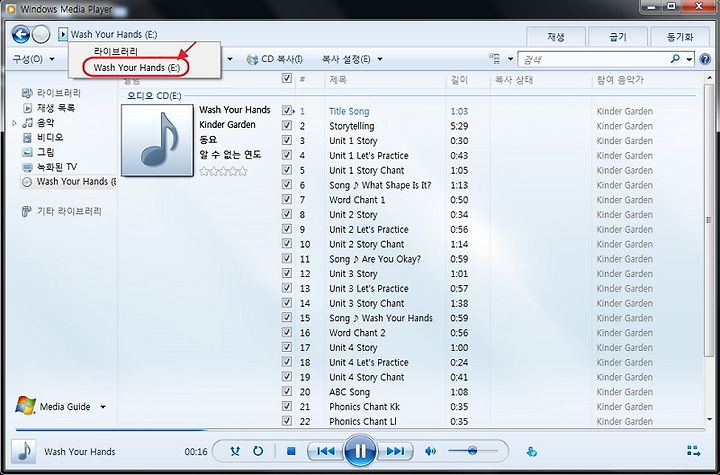This screenshot has width=720, height=475.
Task: Skip to the previous track
Action: pyautogui.click(x=325, y=451)
